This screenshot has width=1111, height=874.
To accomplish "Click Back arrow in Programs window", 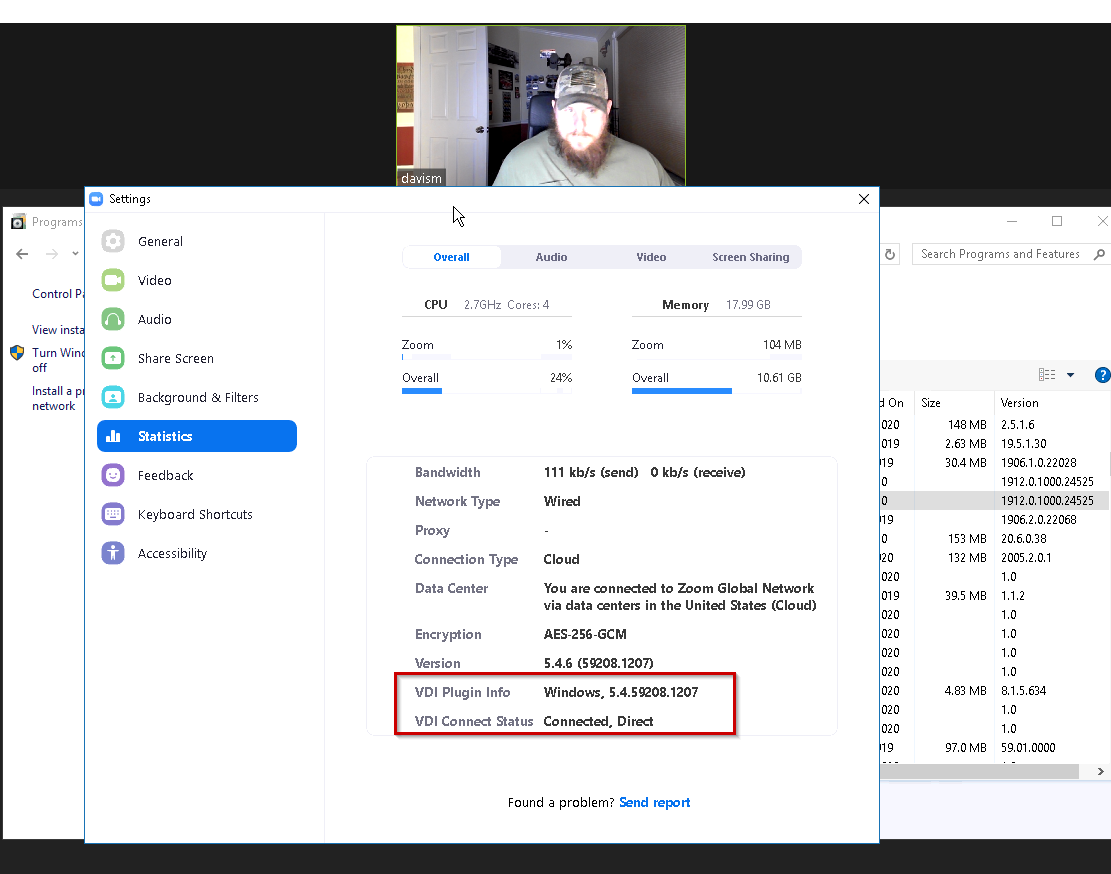I will point(22,254).
